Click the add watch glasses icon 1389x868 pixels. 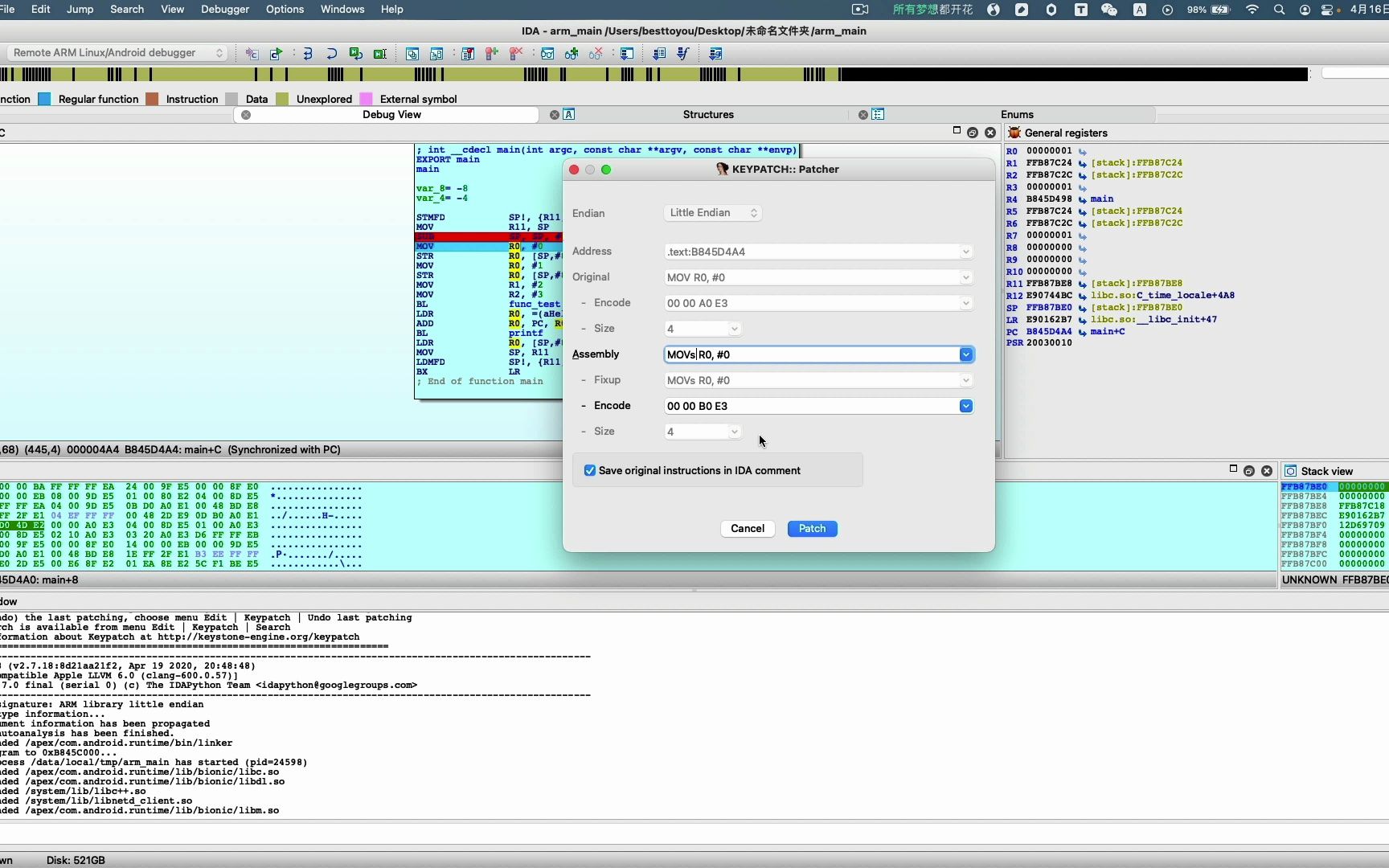(572, 54)
